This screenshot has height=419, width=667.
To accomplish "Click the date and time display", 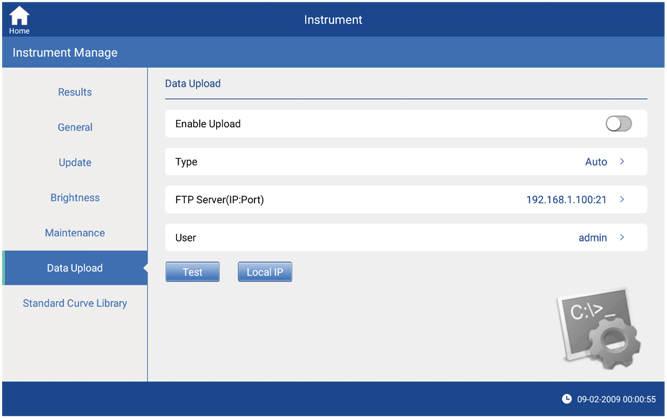I will (615, 398).
